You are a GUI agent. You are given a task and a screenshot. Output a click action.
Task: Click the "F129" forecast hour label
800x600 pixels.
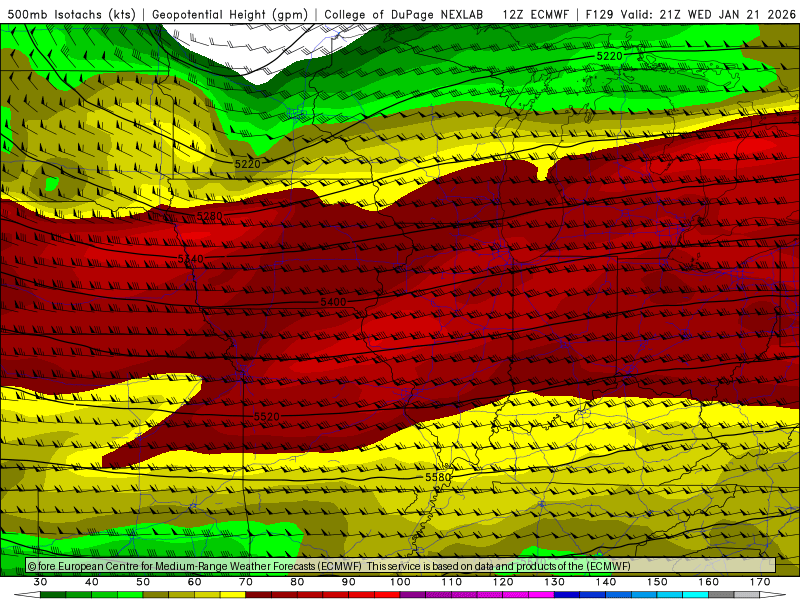click(601, 15)
